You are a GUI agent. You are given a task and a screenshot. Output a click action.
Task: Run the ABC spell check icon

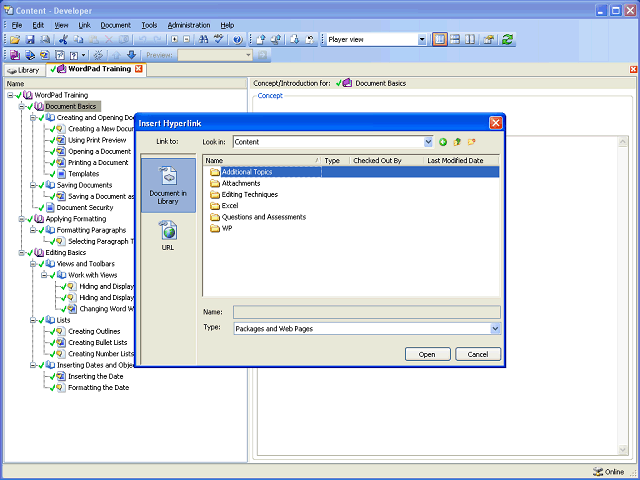coord(219,40)
